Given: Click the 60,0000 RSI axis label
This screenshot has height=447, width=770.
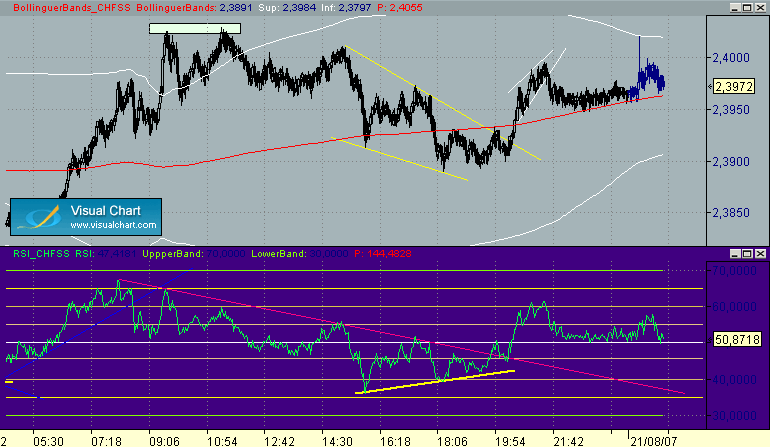Looking at the screenshot, I should click(x=735, y=307).
